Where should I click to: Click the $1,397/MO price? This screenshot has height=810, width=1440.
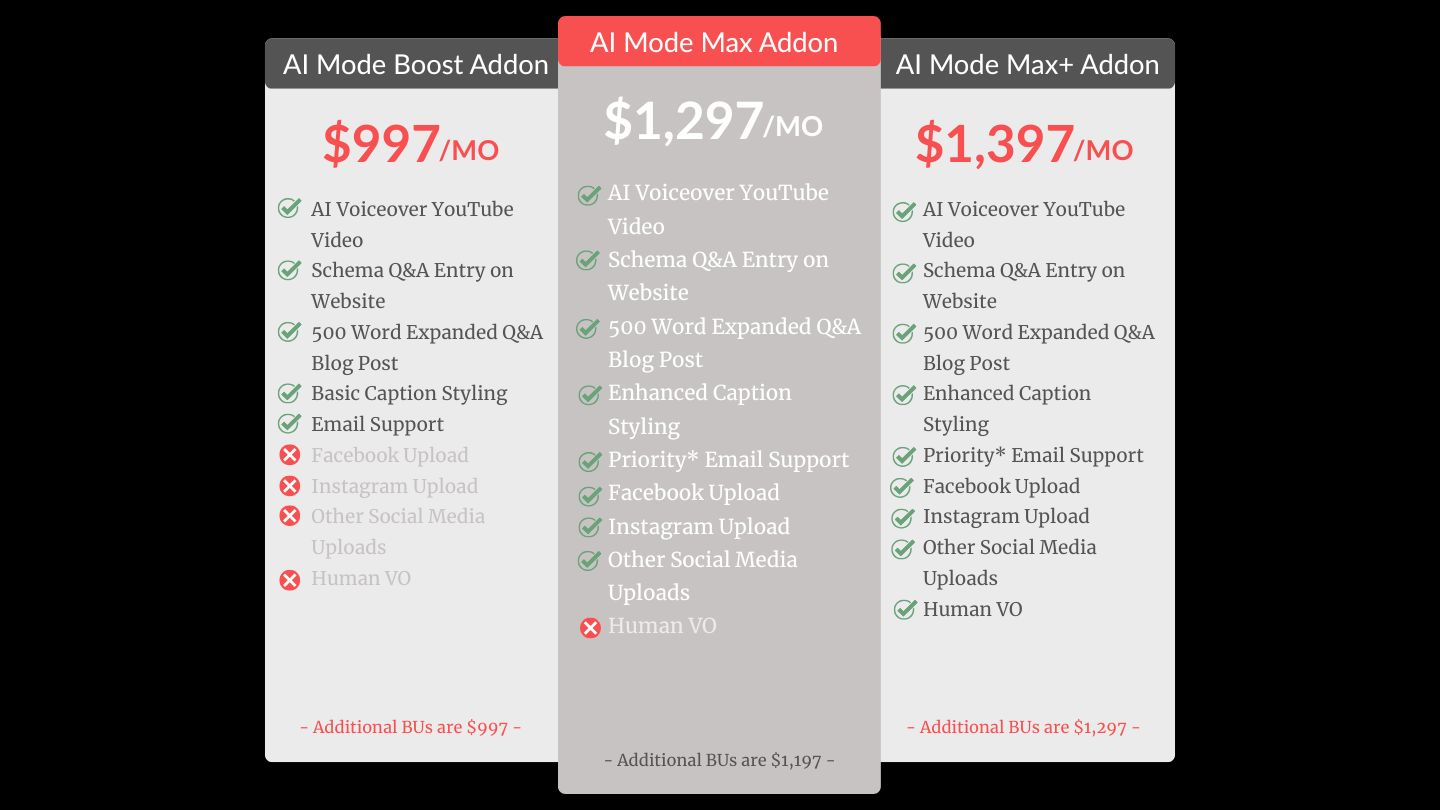coord(1025,144)
